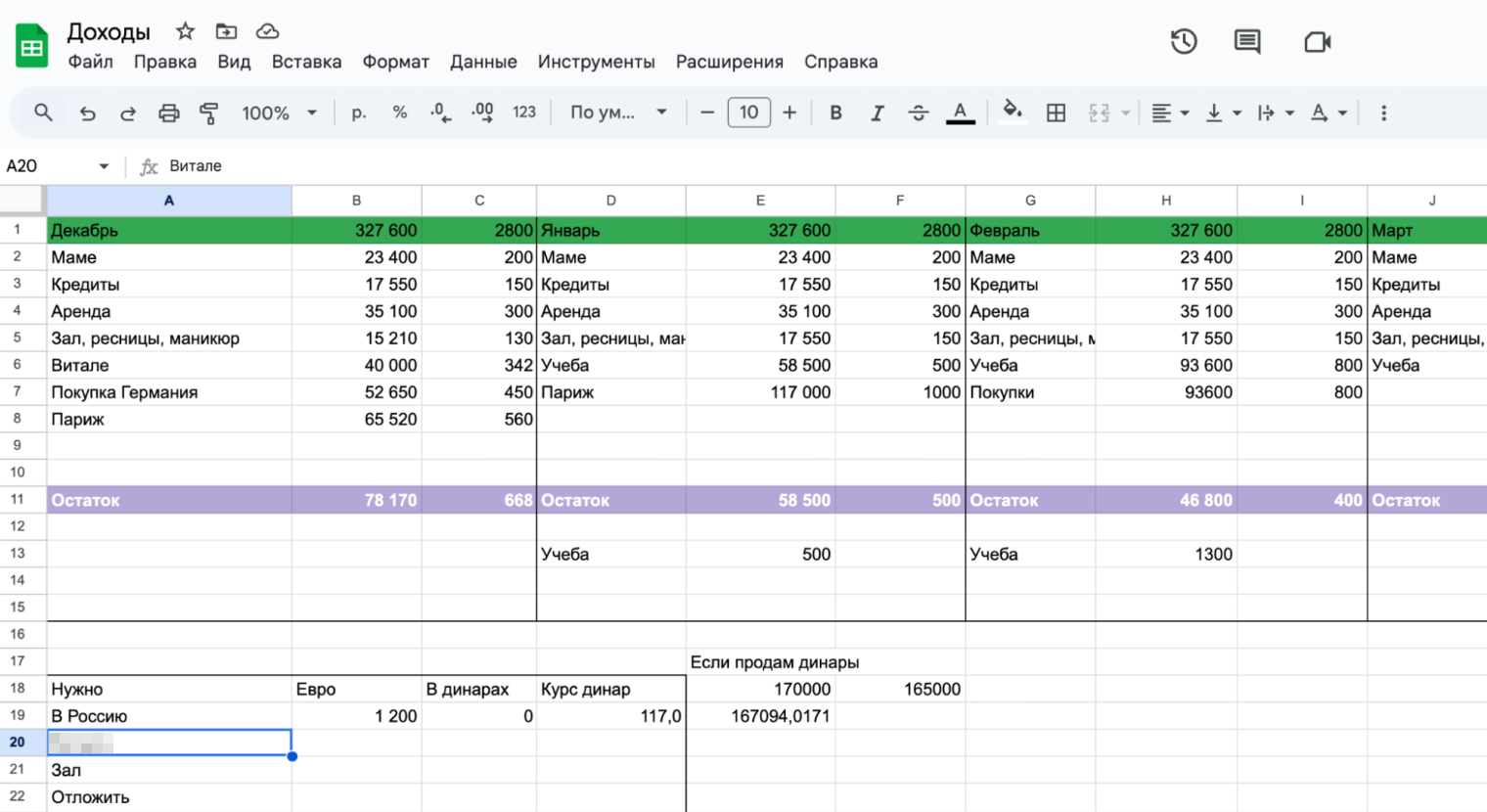The height and width of the screenshot is (812, 1487).
Task: Select the 167094,0171 cell
Action: click(760, 716)
